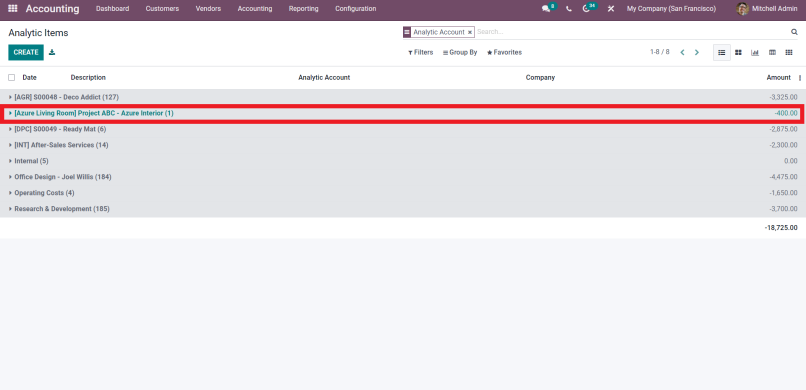Open the Reporting menu
This screenshot has width=806, height=390.
pyautogui.click(x=303, y=9)
